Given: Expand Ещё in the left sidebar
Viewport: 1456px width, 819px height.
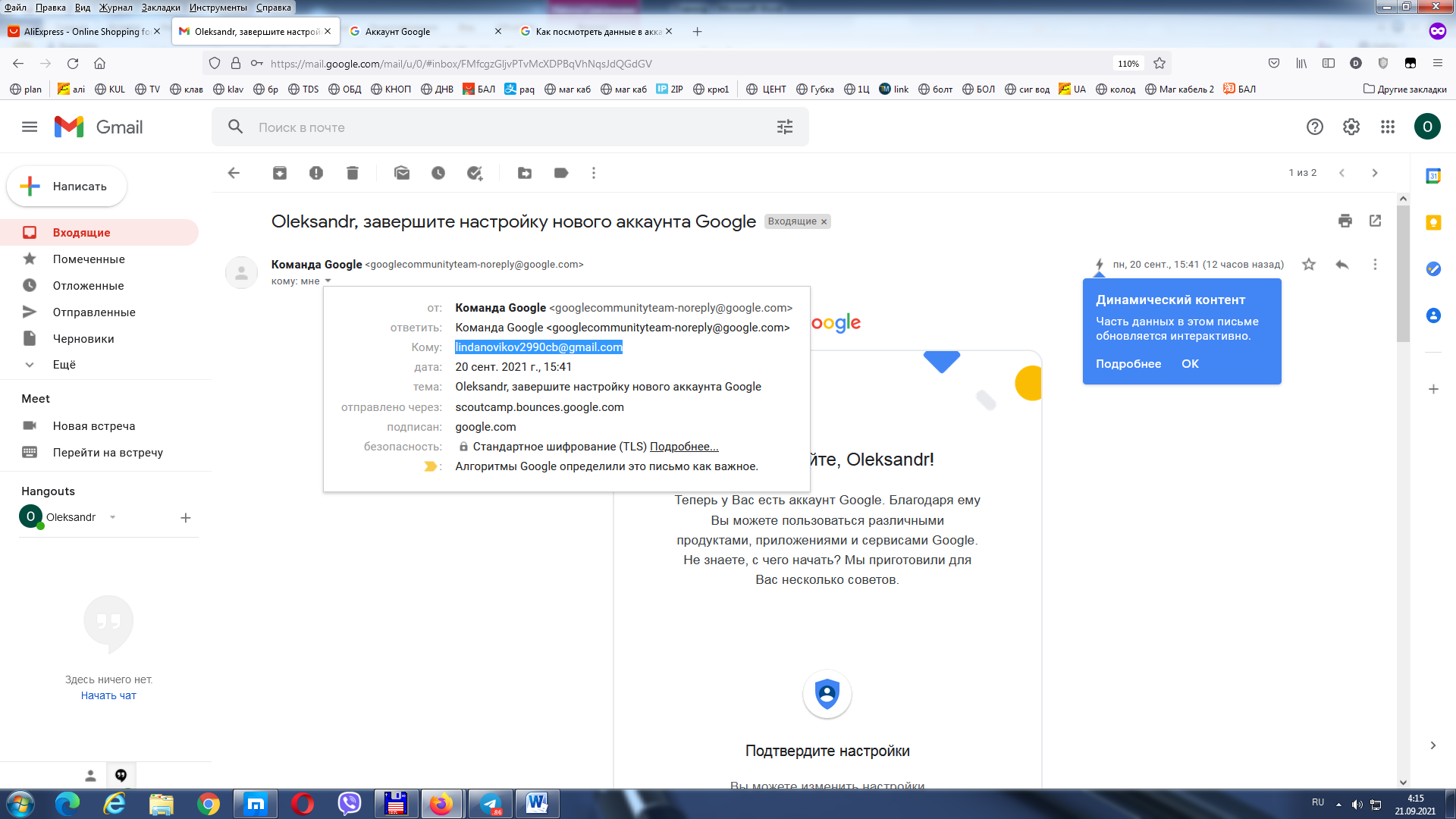Looking at the screenshot, I should click(x=64, y=365).
